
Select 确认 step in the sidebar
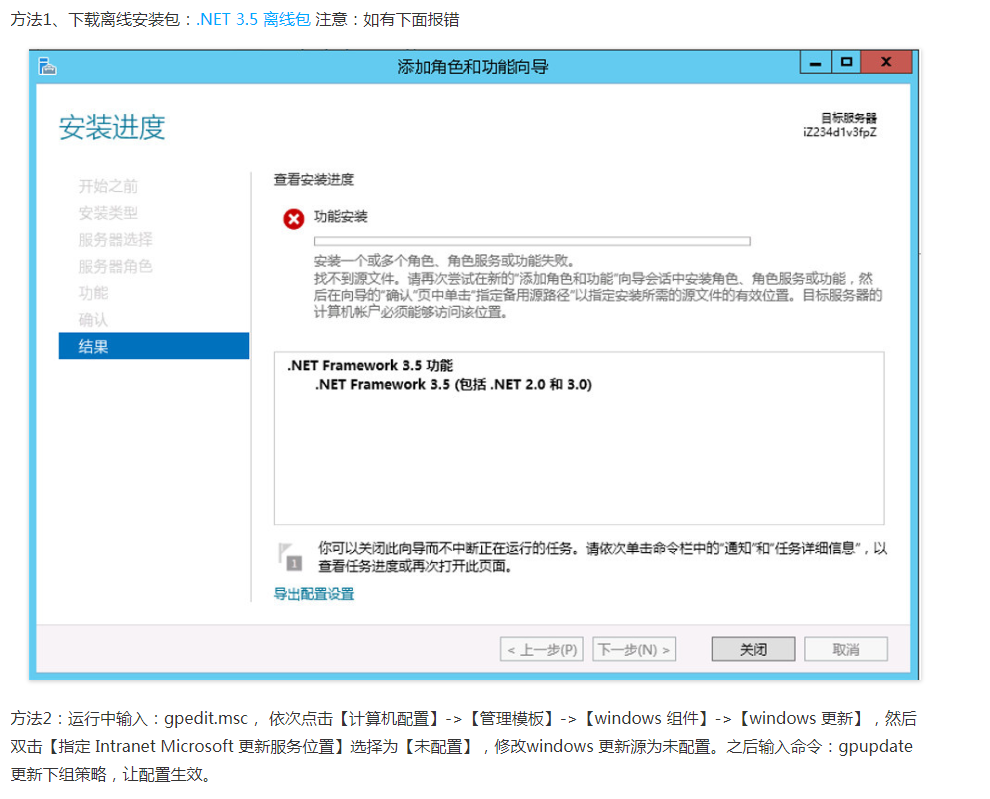click(x=93, y=320)
